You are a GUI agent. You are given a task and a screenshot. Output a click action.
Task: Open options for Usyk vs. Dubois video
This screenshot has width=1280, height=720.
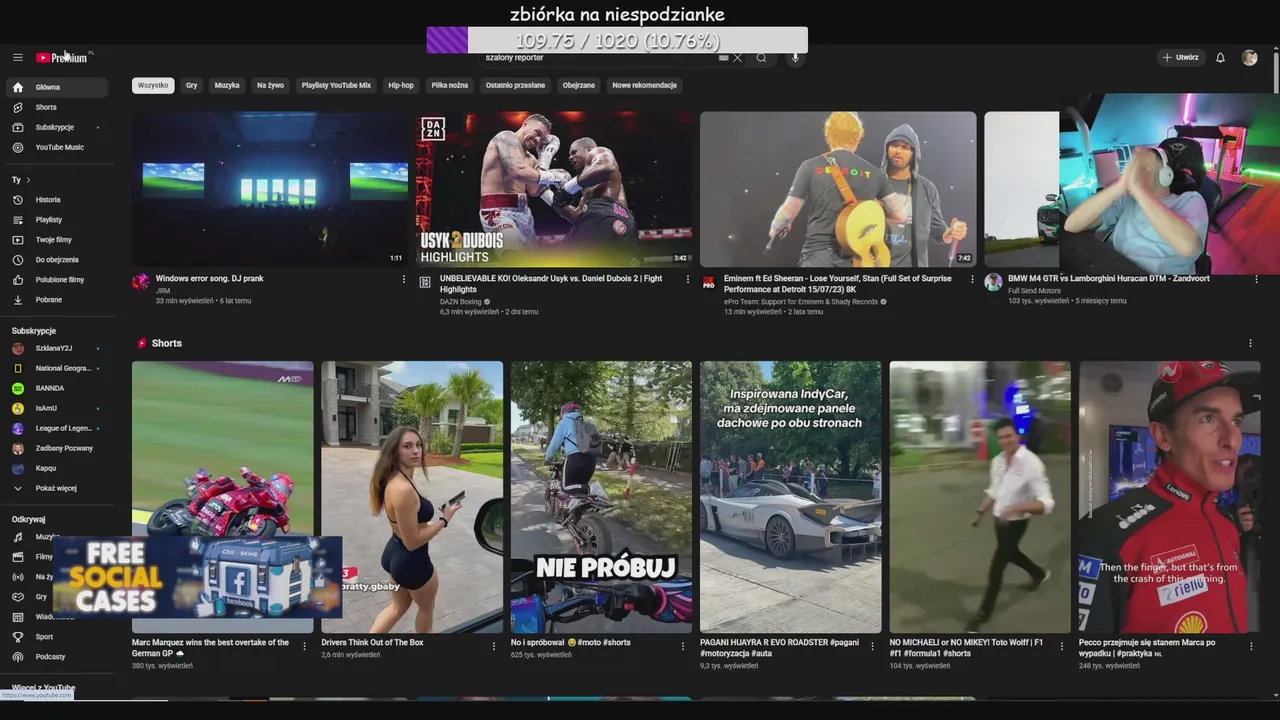click(688, 279)
